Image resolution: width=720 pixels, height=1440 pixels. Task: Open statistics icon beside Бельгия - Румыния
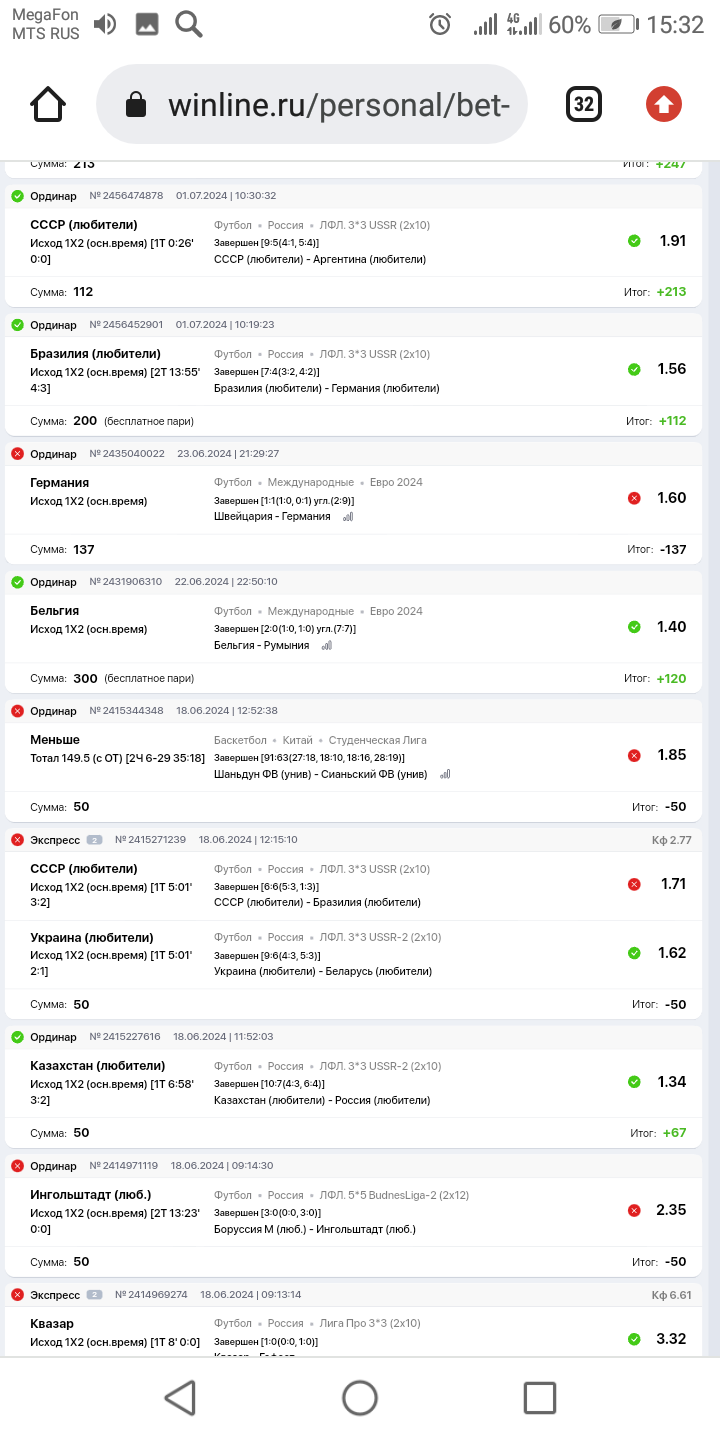tap(327, 646)
